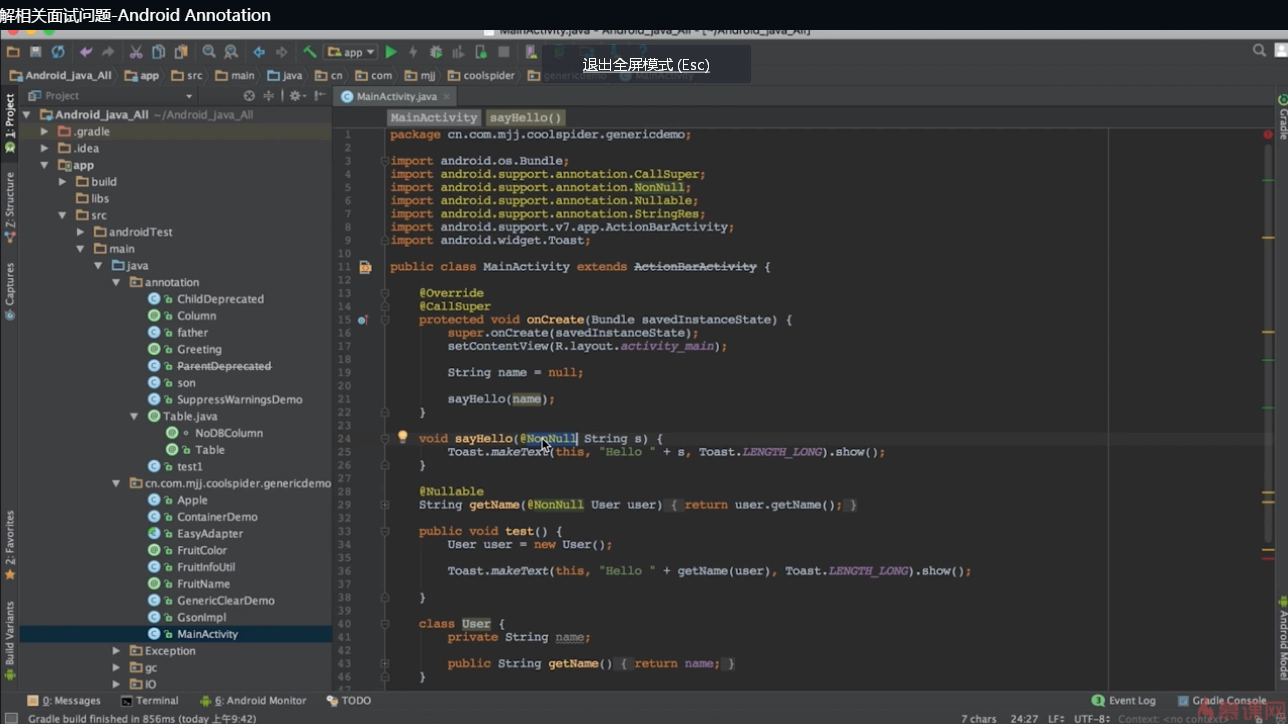
Task: Toggle the Build Variants side panel
Action: pyautogui.click(x=10, y=633)
